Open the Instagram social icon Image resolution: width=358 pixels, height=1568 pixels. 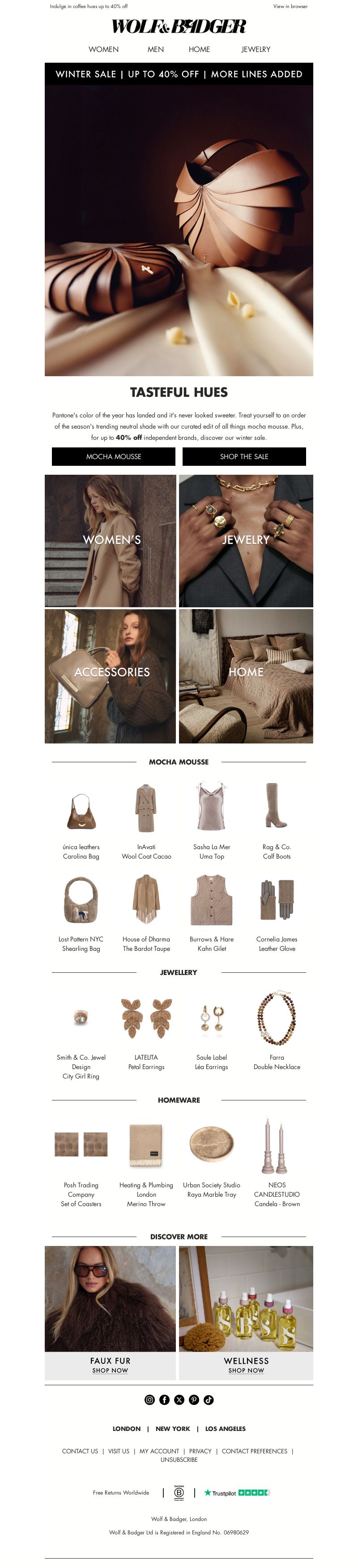coord(149,1400)
